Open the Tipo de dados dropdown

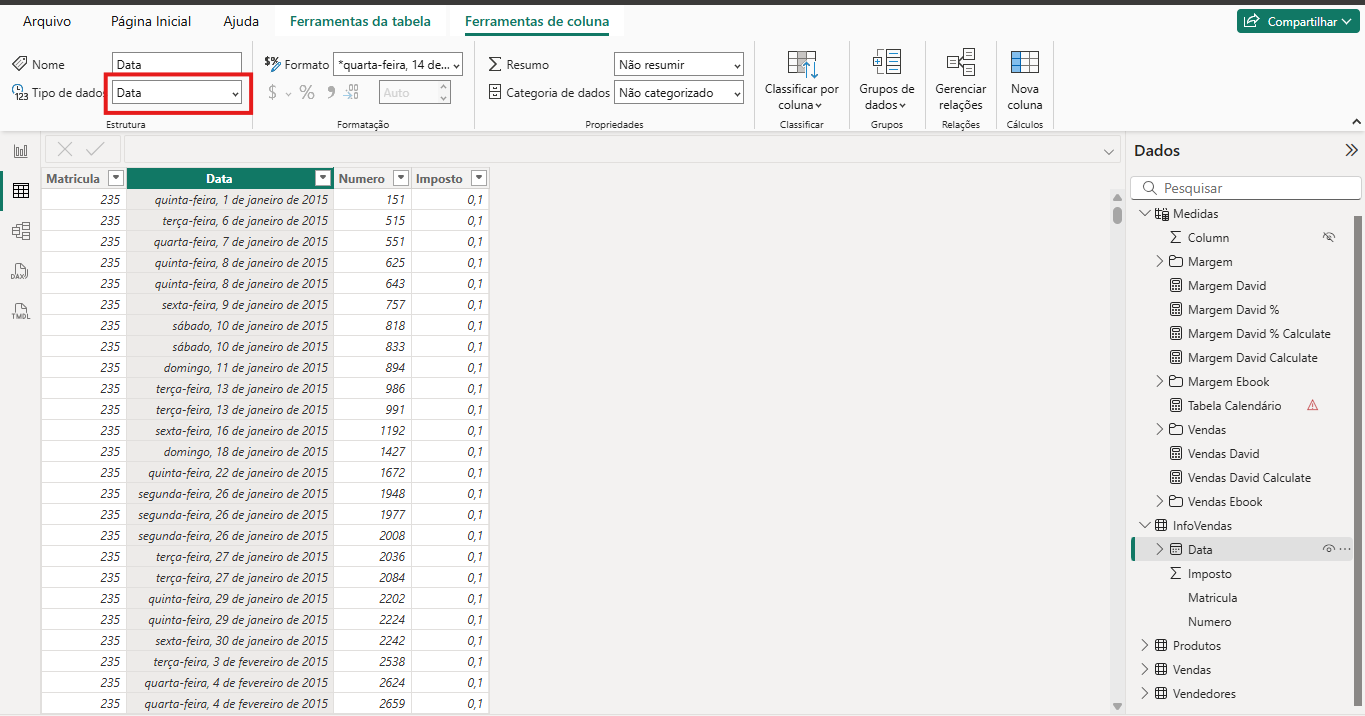point(177,93)
